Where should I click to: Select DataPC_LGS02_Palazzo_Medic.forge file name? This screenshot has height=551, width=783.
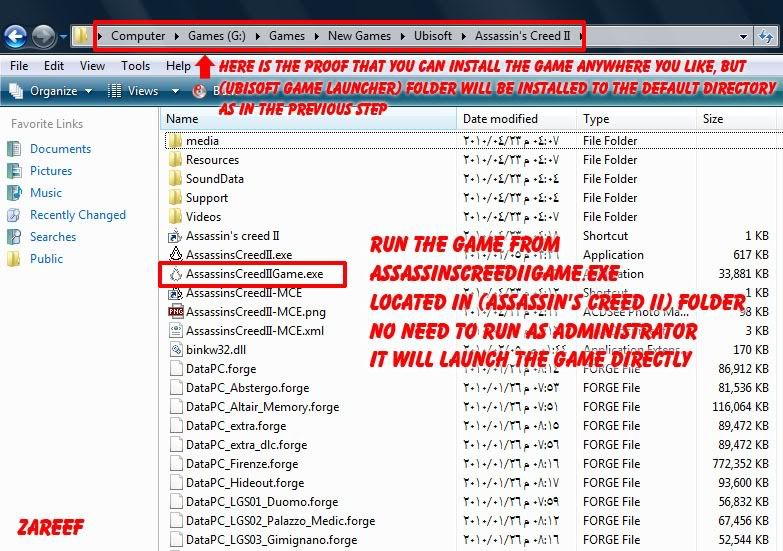280,521
